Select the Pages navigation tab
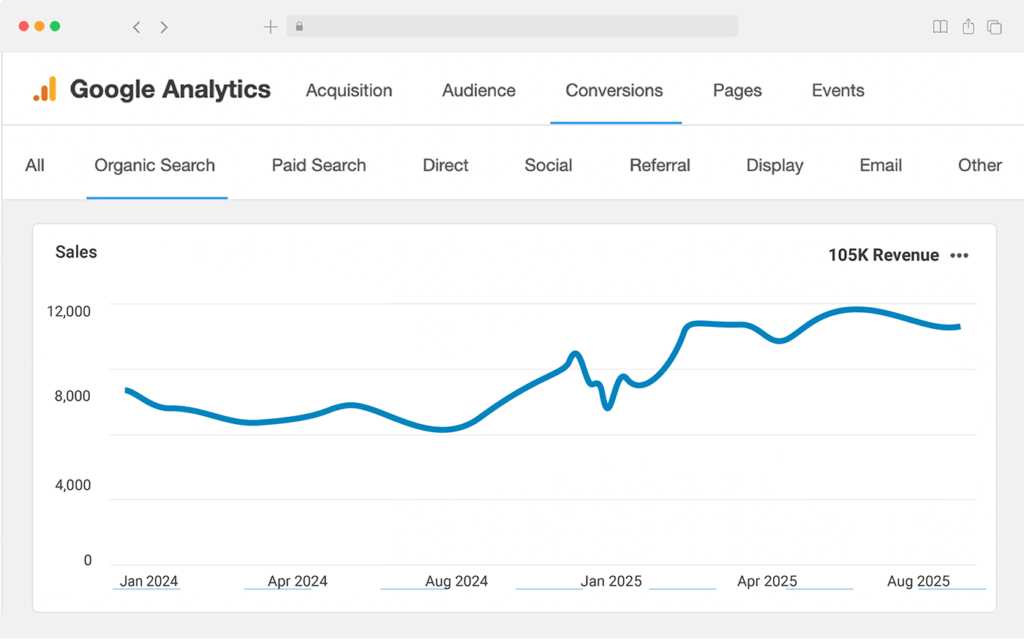Screen dimensions: 1024x639 pyautogui.click(x=737, y=90)
